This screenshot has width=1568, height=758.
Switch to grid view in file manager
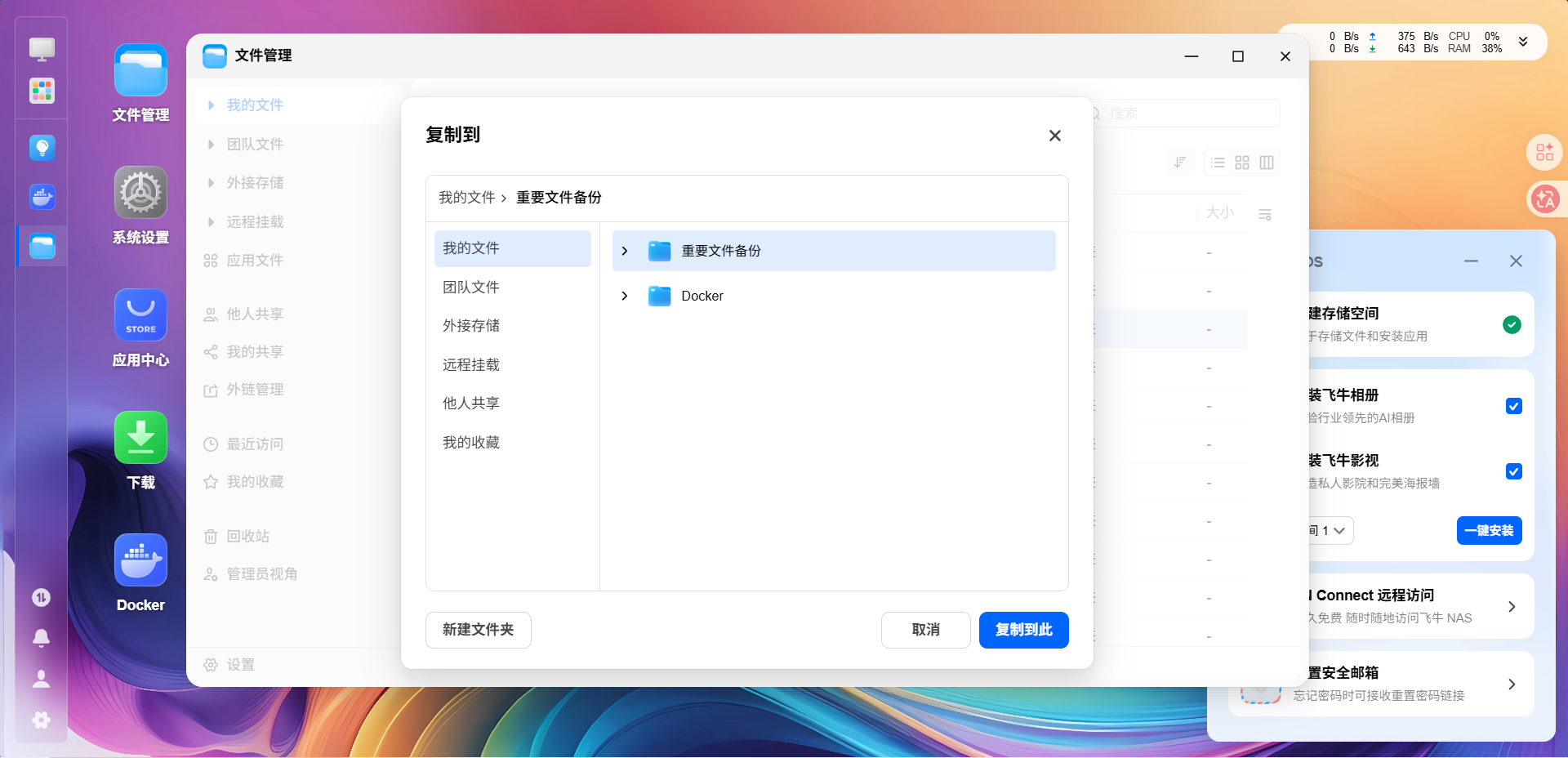[x=1242, y=163]
